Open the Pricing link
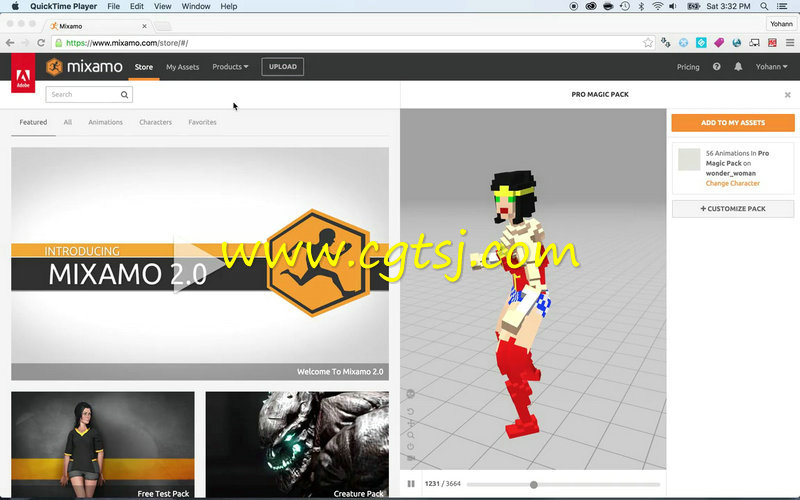This screenshot has height=500, width=800. 688,67
